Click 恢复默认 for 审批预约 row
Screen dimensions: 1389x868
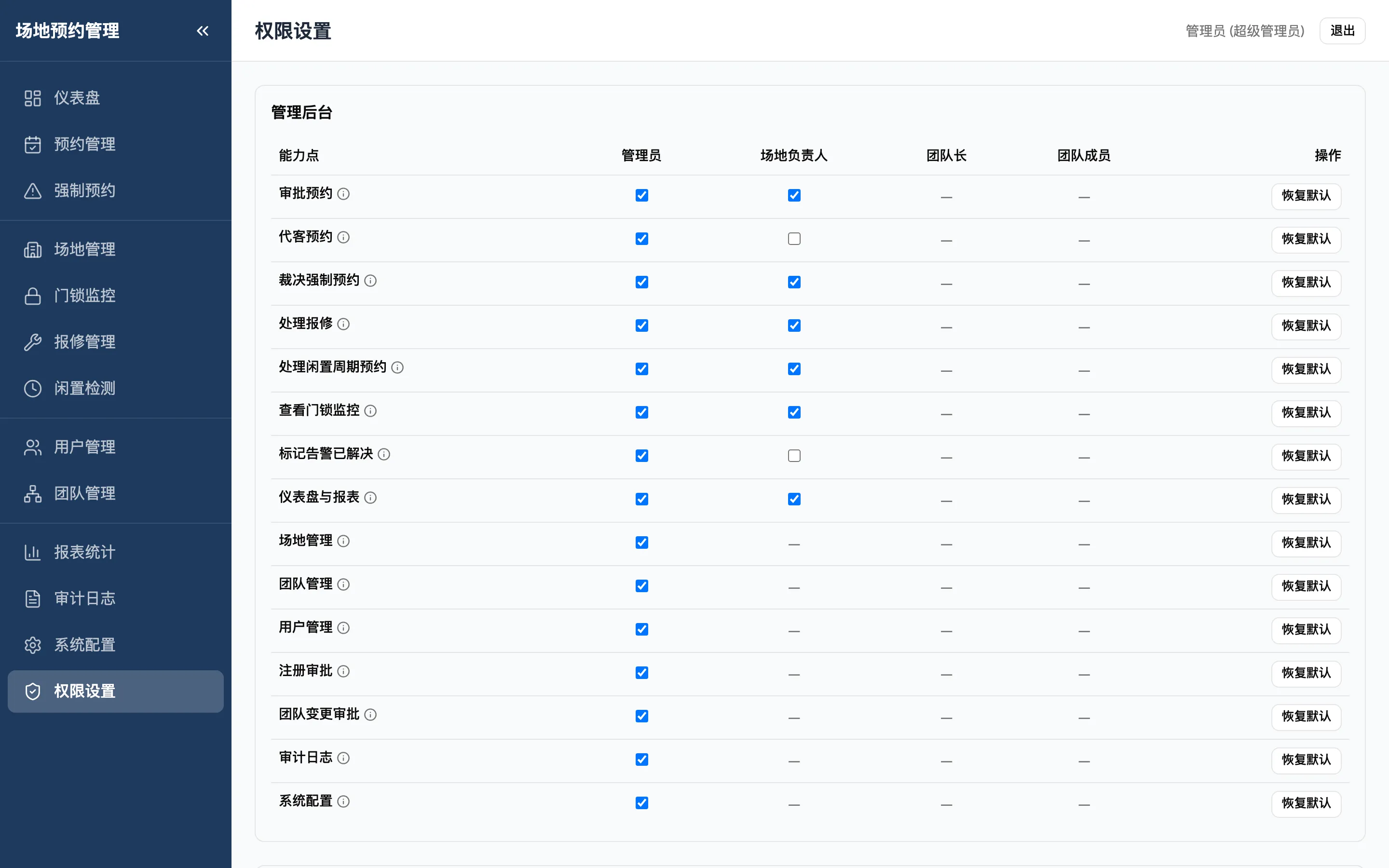pyautogui.click(x=1306, y=196)
